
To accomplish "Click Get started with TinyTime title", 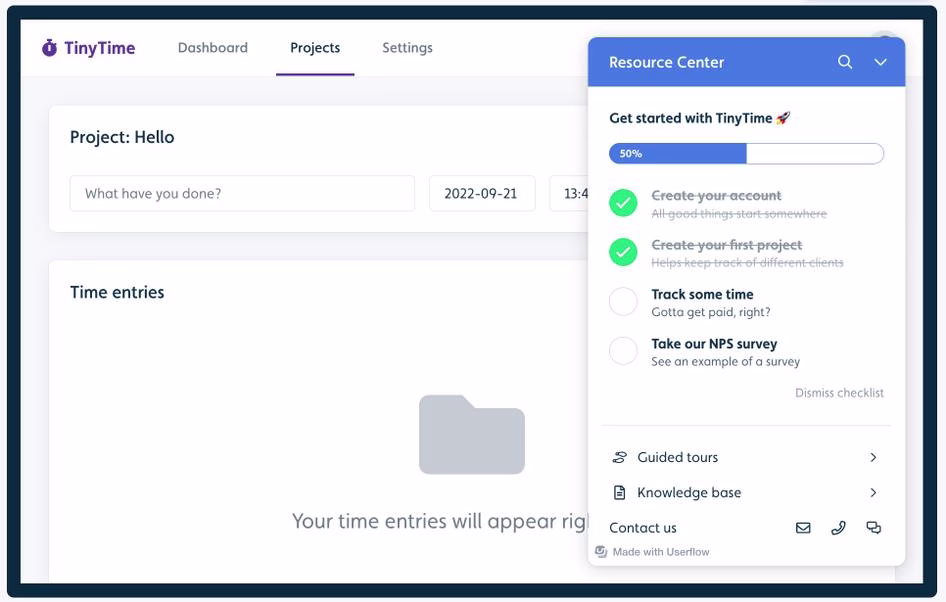I will [699, 118].
